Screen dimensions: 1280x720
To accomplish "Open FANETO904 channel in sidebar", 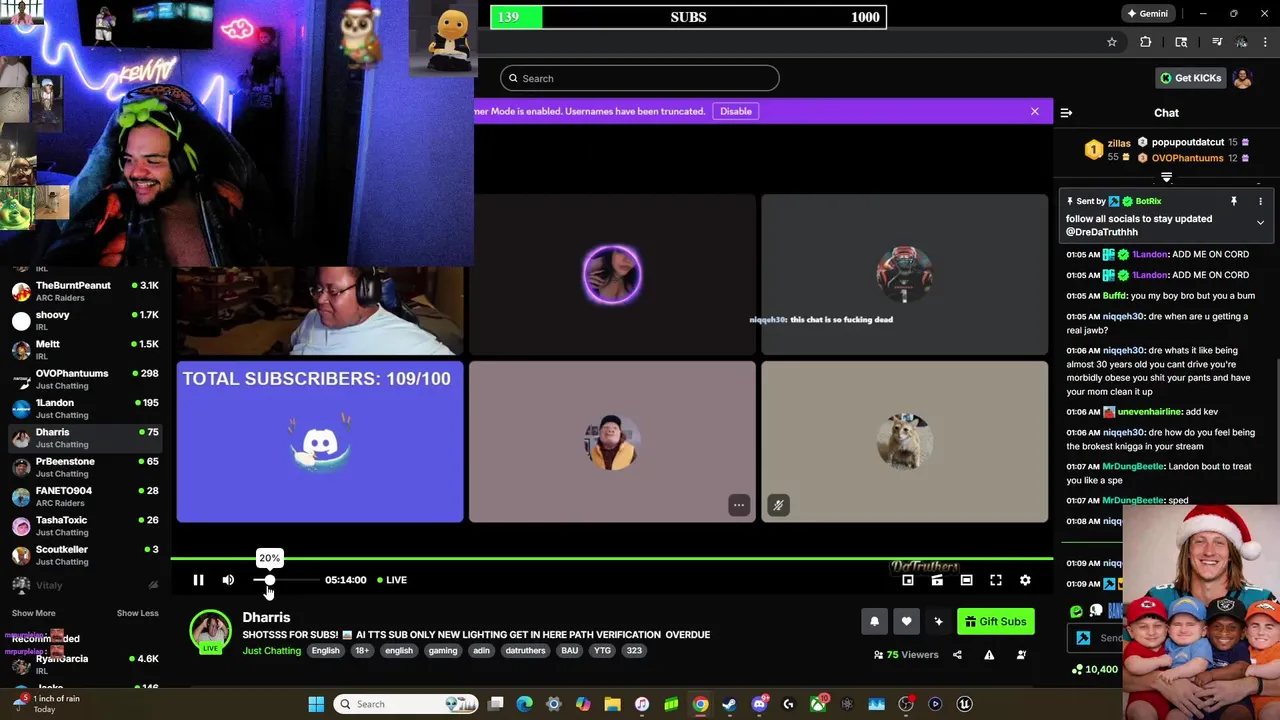I will [x=85, y=497].
